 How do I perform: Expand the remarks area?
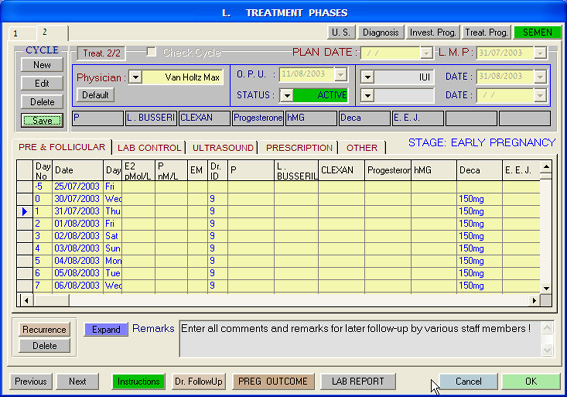(x=106, y=330)
